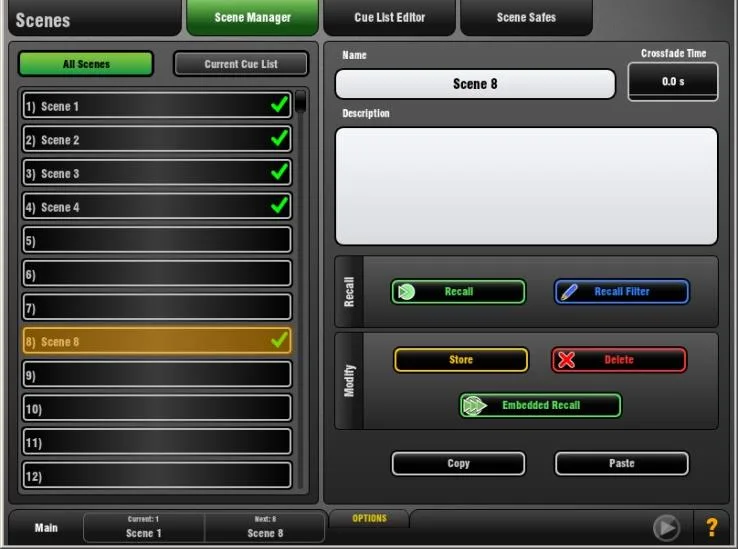The image size is (738, 549).
Task: Click the green checkmark on Scene 1
Action: click(x=280, y=105)
